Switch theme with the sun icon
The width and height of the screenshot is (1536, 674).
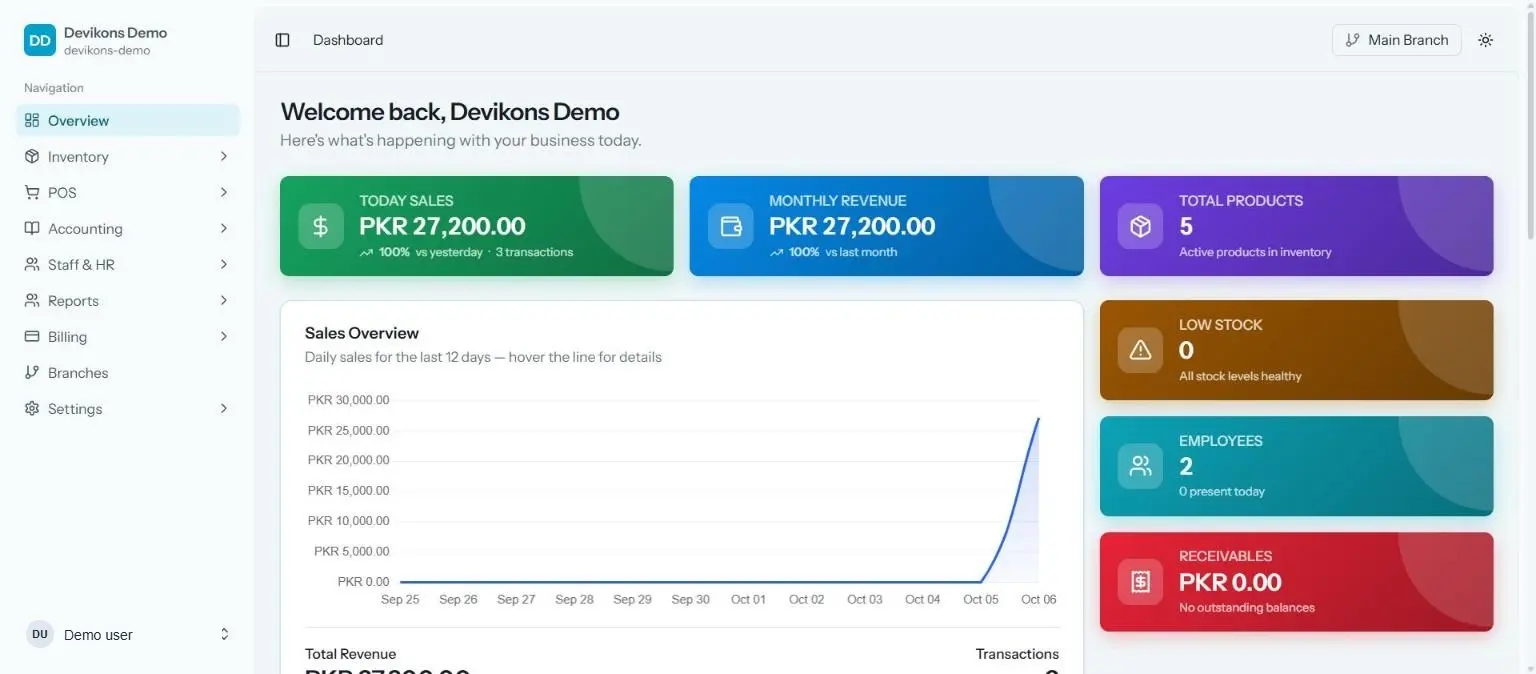point(1486,40)
